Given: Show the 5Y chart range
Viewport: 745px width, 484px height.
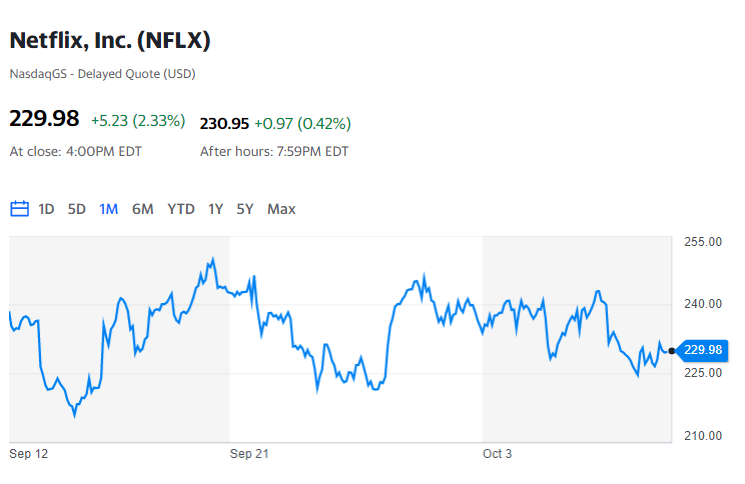Looking at the screenshot, I should coord(245,209).
